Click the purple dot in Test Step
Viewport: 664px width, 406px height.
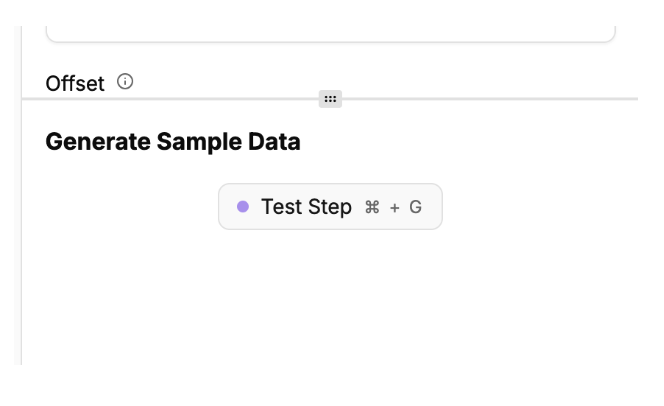(x=243, y=207)
